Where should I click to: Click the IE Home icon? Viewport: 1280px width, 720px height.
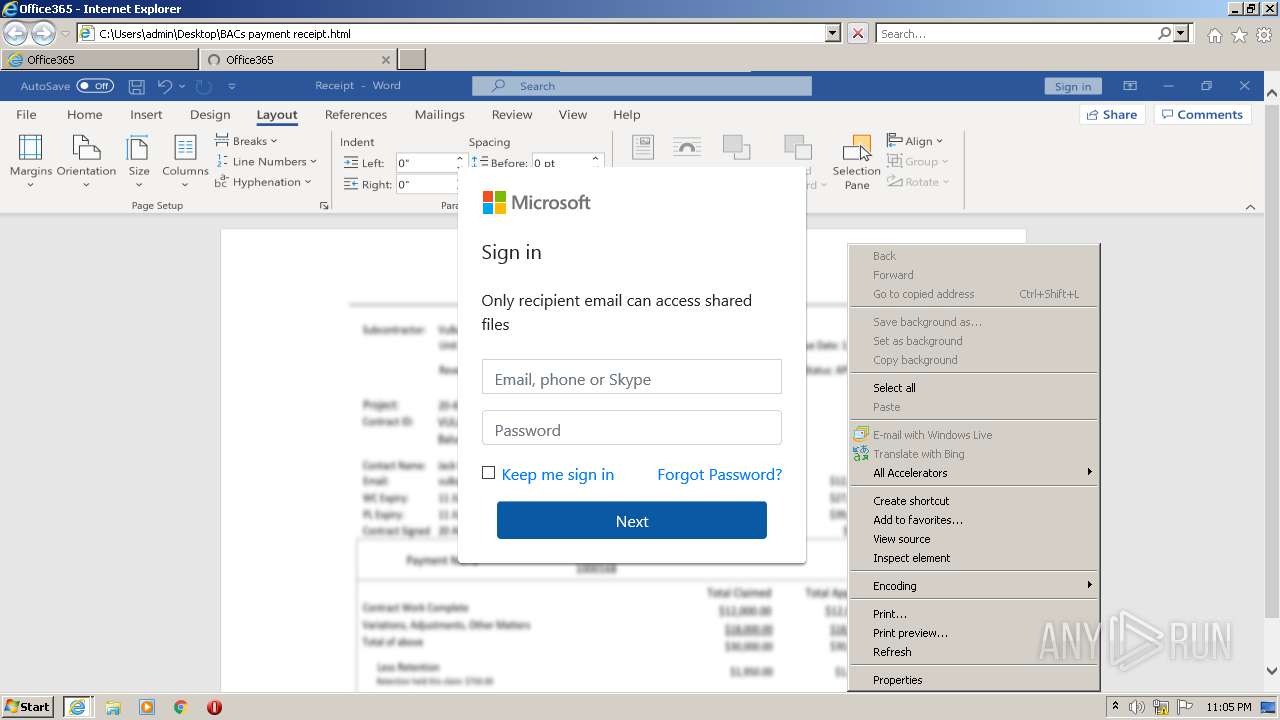point(1214,35)
